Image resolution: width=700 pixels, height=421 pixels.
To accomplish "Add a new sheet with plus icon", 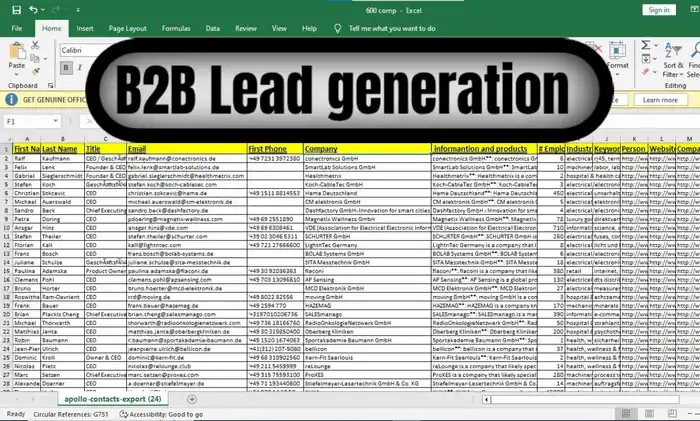I will click(192, 400).
